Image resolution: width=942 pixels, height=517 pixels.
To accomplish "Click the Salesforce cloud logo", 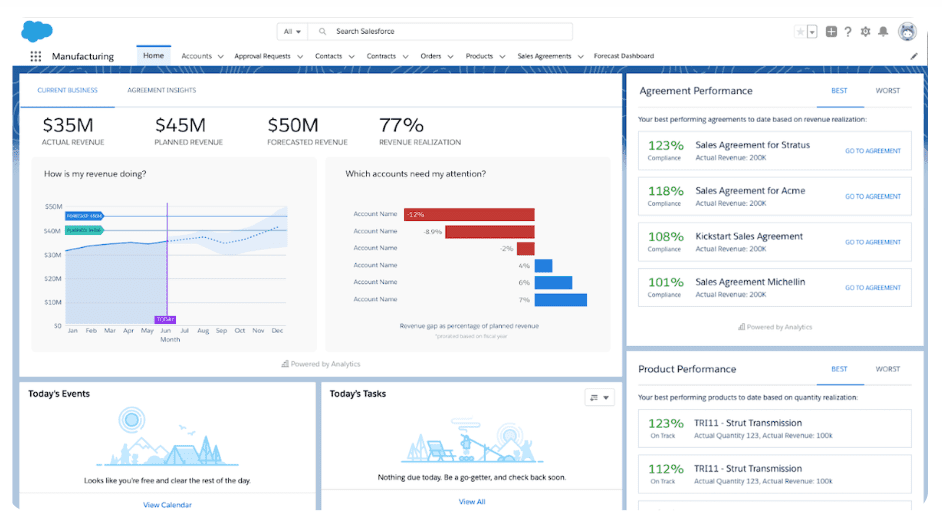I will pyautogui.click(x=37, y=31).
